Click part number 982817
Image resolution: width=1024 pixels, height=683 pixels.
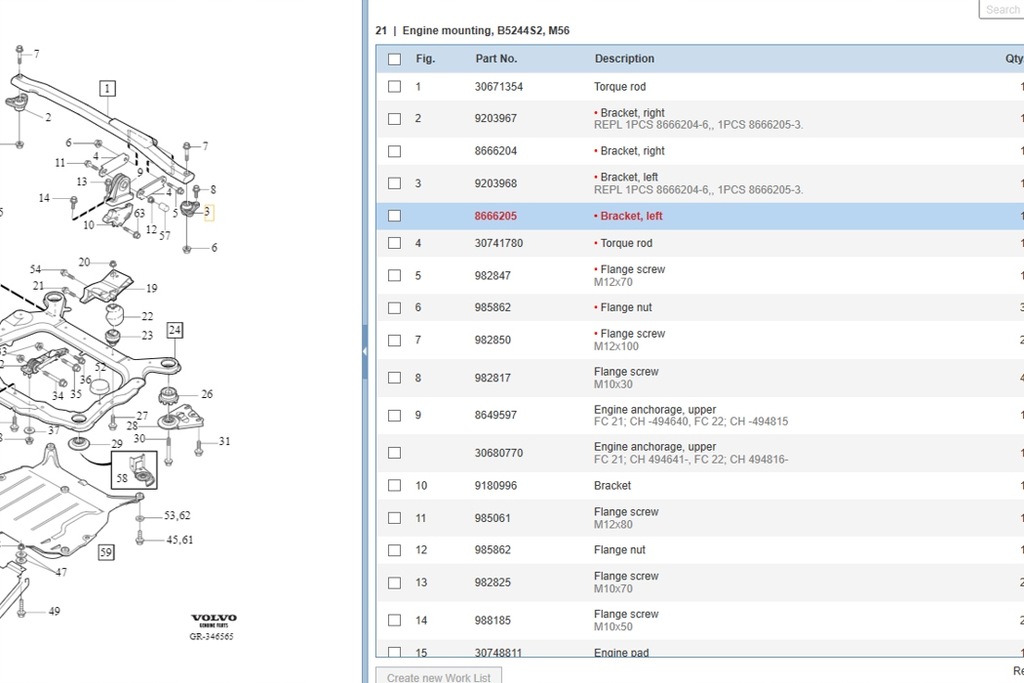[x=492, y=378]
